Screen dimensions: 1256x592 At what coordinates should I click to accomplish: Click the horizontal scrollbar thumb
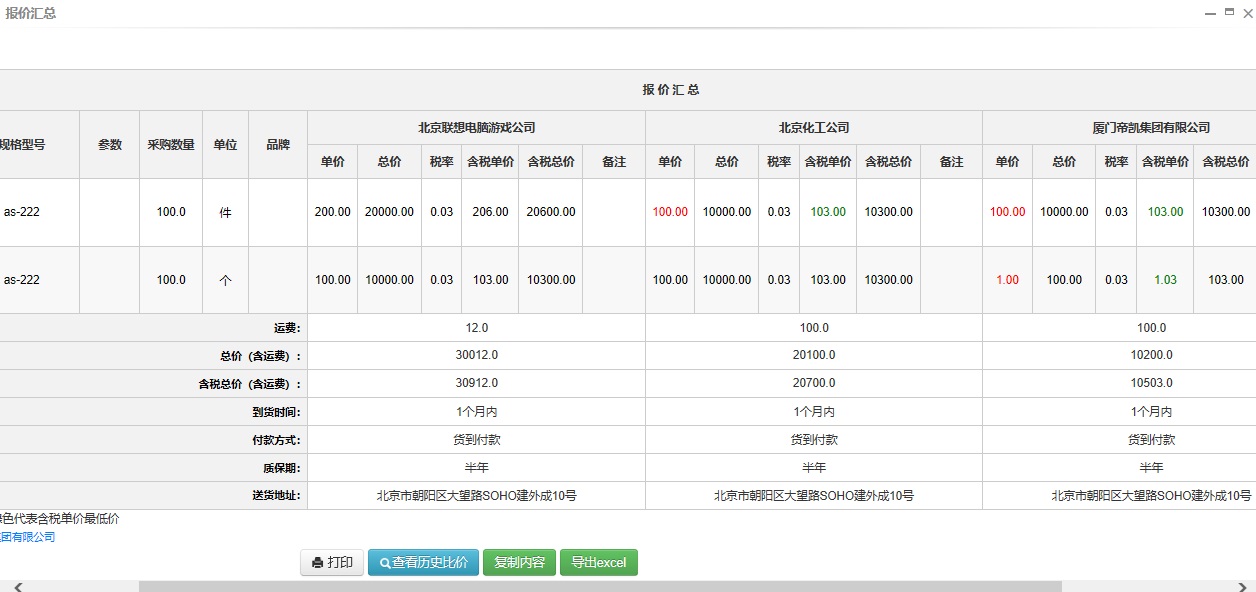click(600, 586)
